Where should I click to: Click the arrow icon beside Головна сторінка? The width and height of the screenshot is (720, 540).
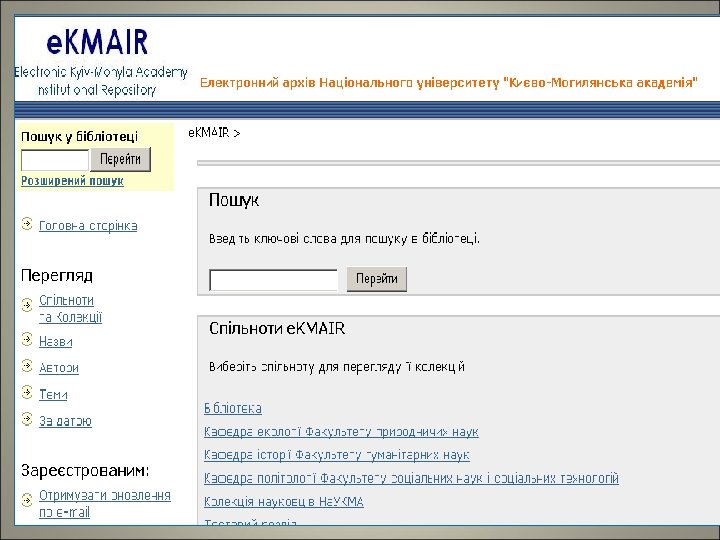point(27,224)
